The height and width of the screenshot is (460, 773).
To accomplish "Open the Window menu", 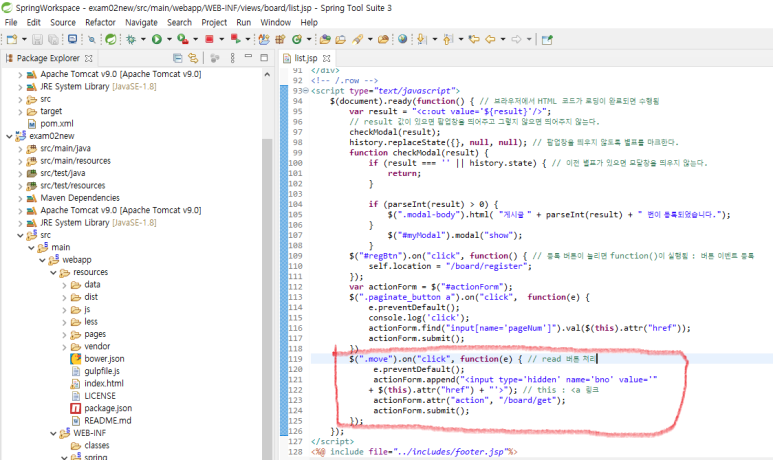I will coord(276,23).
